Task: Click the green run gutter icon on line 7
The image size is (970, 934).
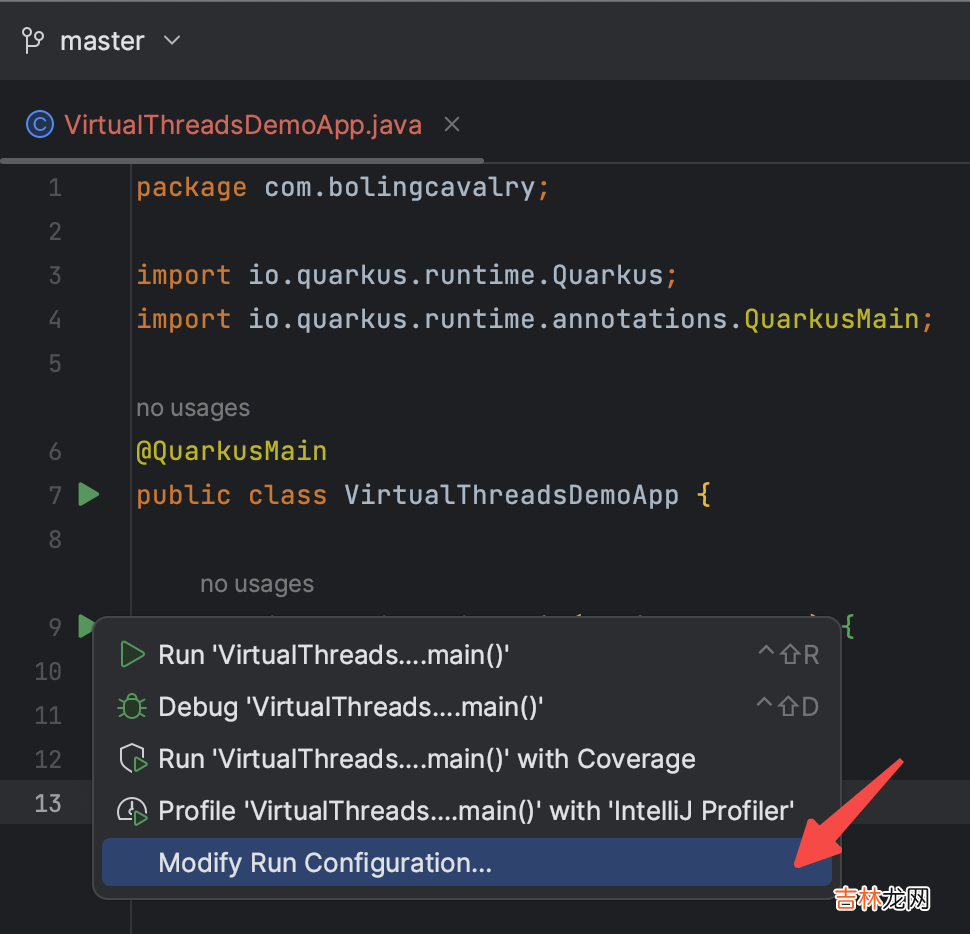Action: pyautogui.click(x=89, y=494)
